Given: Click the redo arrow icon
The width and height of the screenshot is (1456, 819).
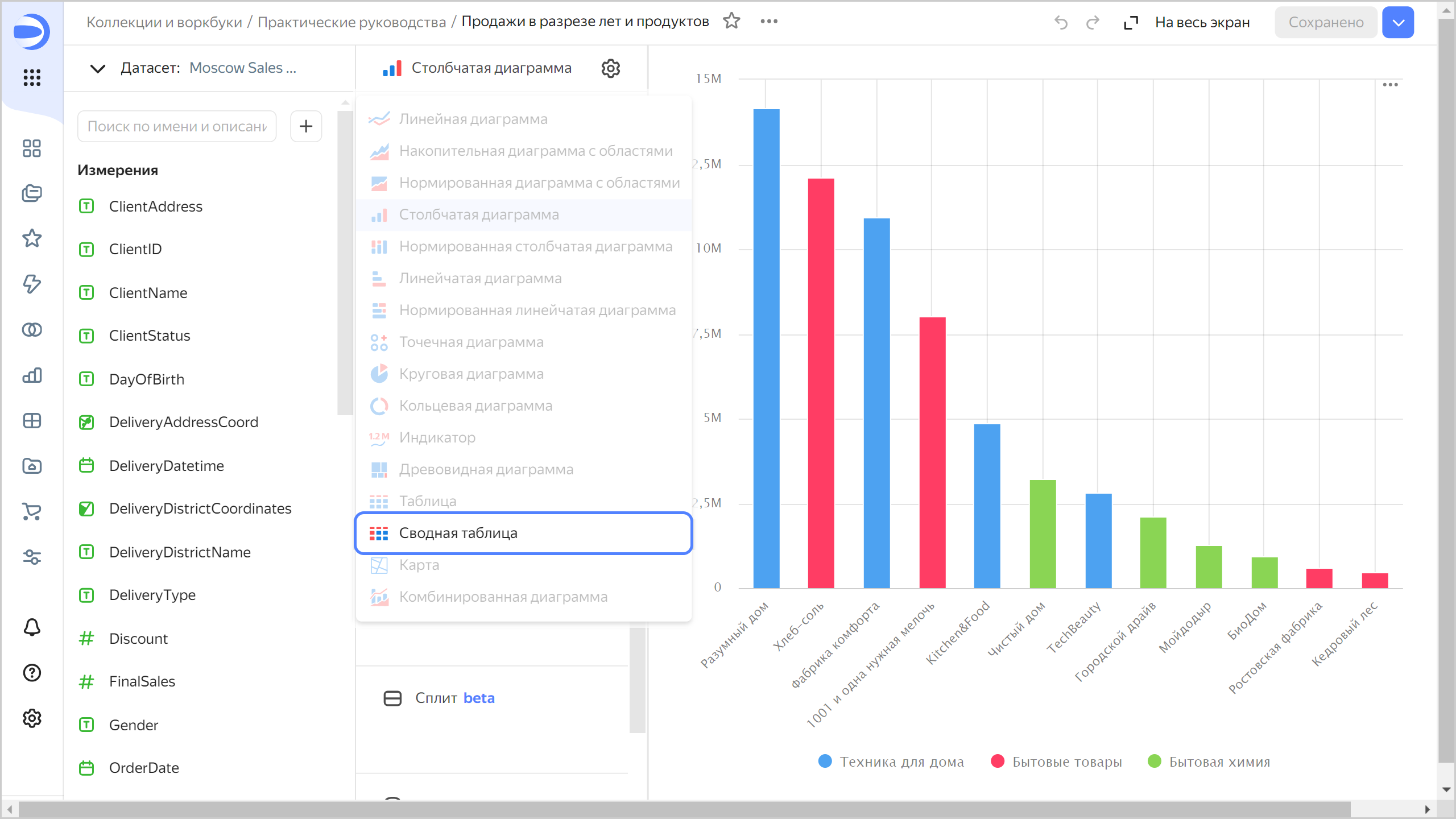Looking at the screenshot, I should tap(1093, 23).
